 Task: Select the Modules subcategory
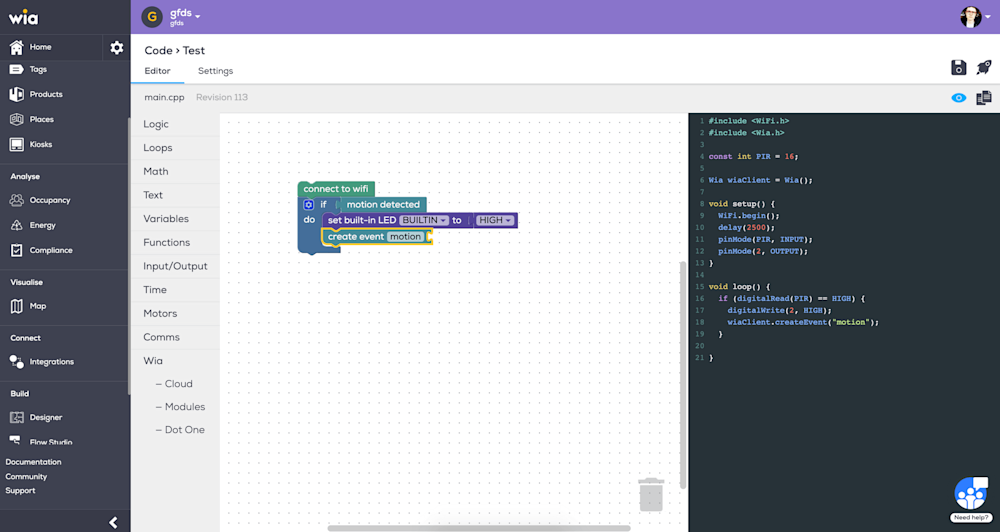180,407
